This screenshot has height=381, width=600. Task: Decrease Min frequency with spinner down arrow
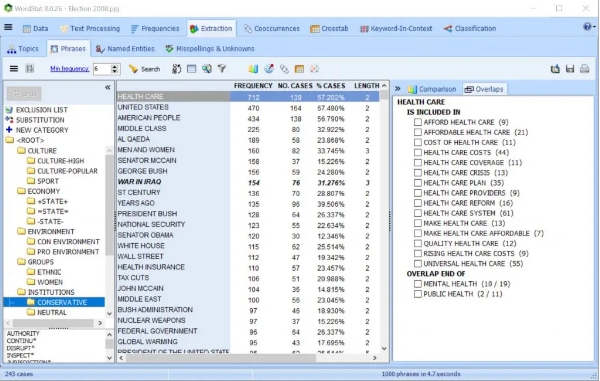[114, 72]
